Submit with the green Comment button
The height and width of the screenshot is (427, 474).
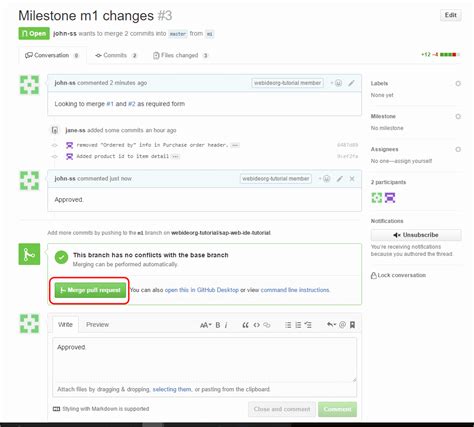click(337, 409)
